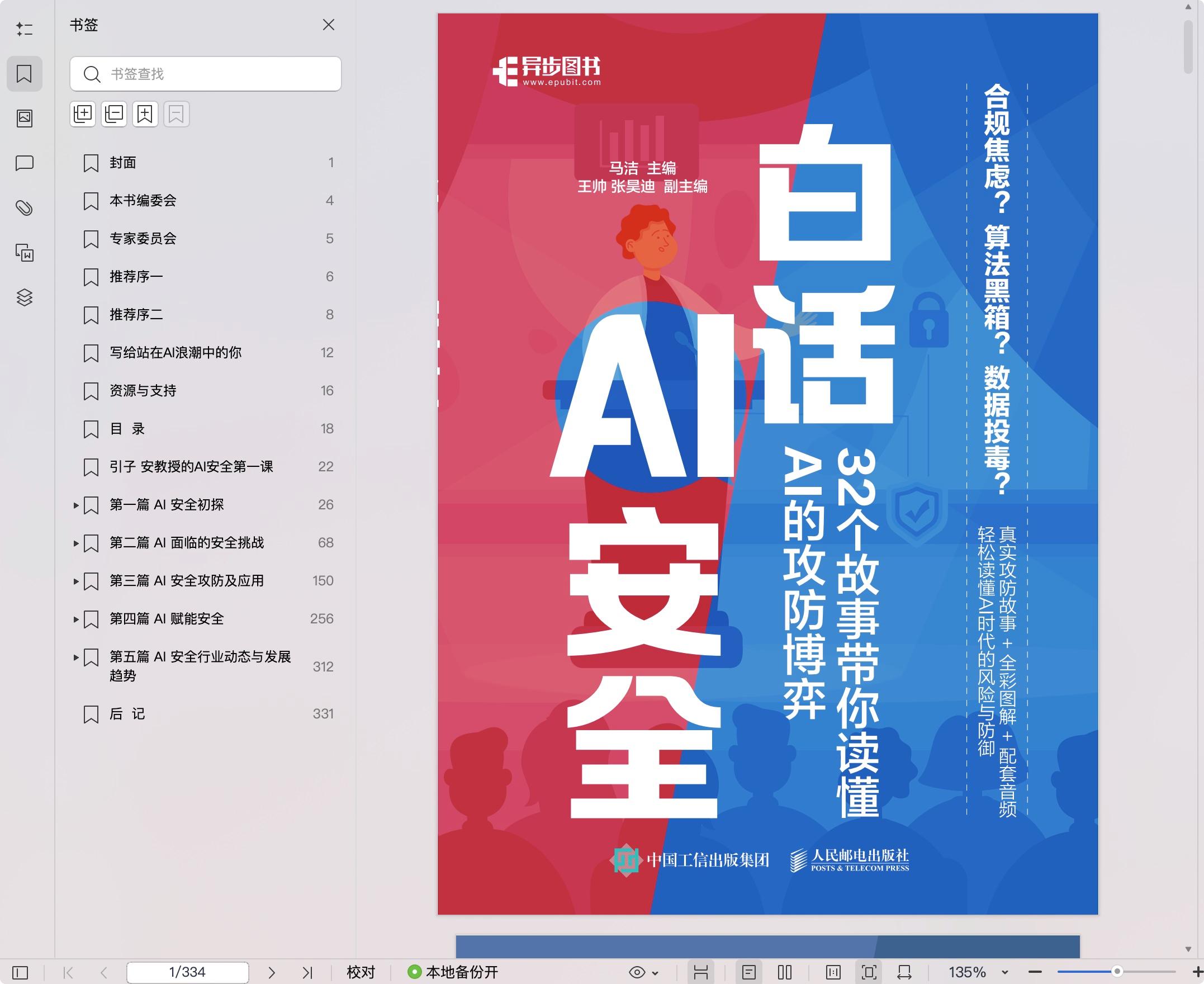The width and height of the screenshot is (1204, 984).
Task: Open the Comments panel icon in sidebar
Action: click(25, 163)
